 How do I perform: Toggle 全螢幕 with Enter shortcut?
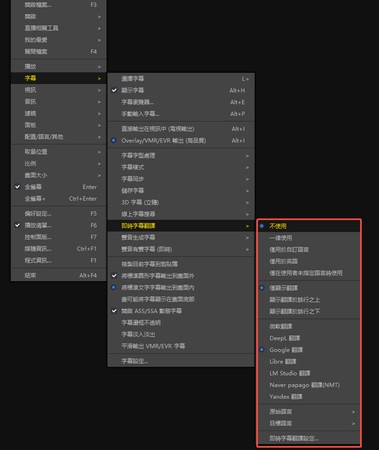[x=59, y=187]
